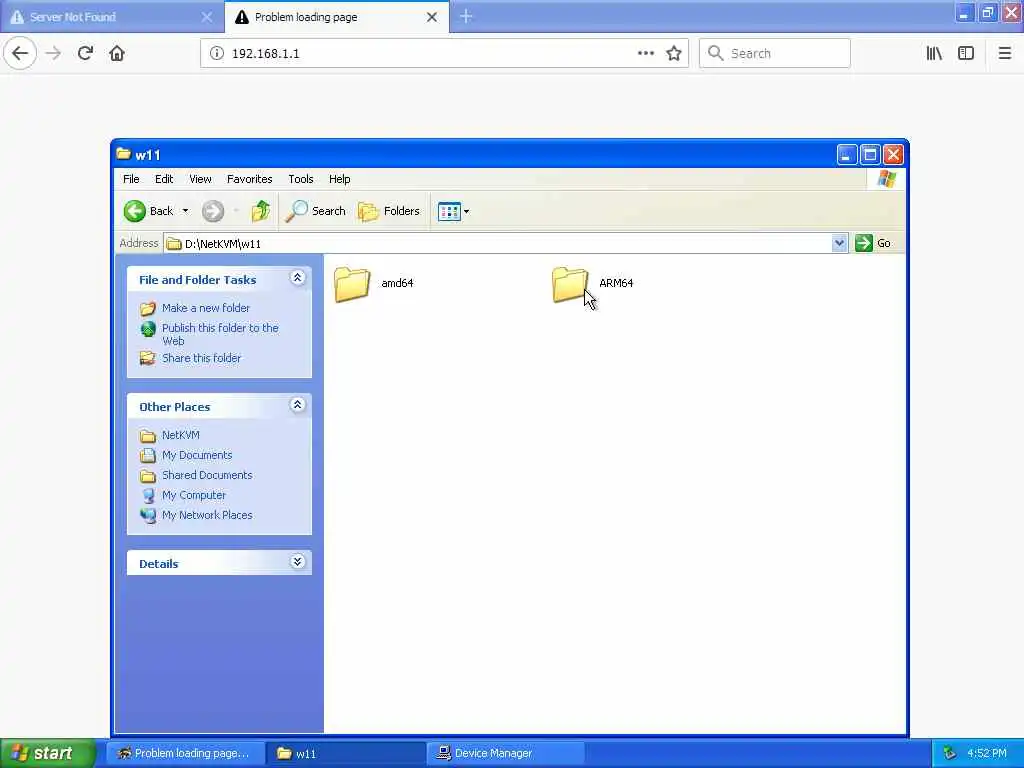This screenshot has height=768, width=1024.
Task: Reload the Firefox page
Action: point(85,54)
